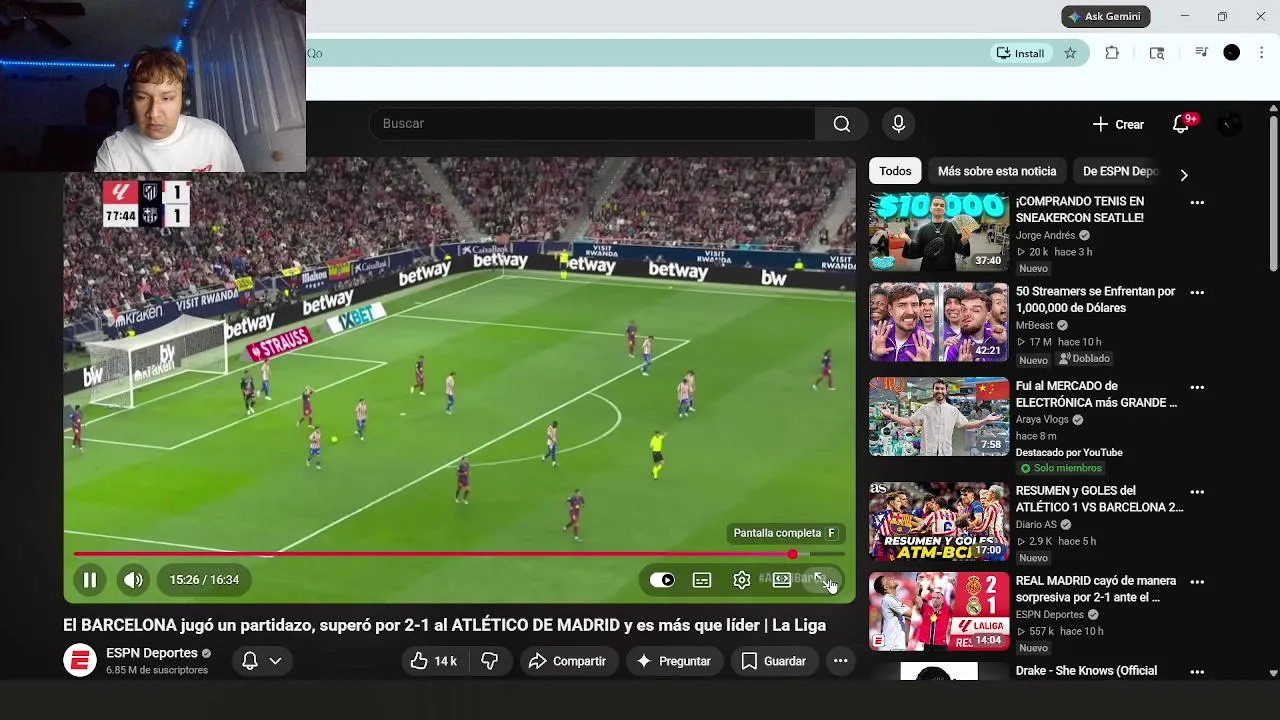Screen dimensions: 1280x720
Task: Open the MrBeast 50 Streamers thumbnail
Action: 938,322
